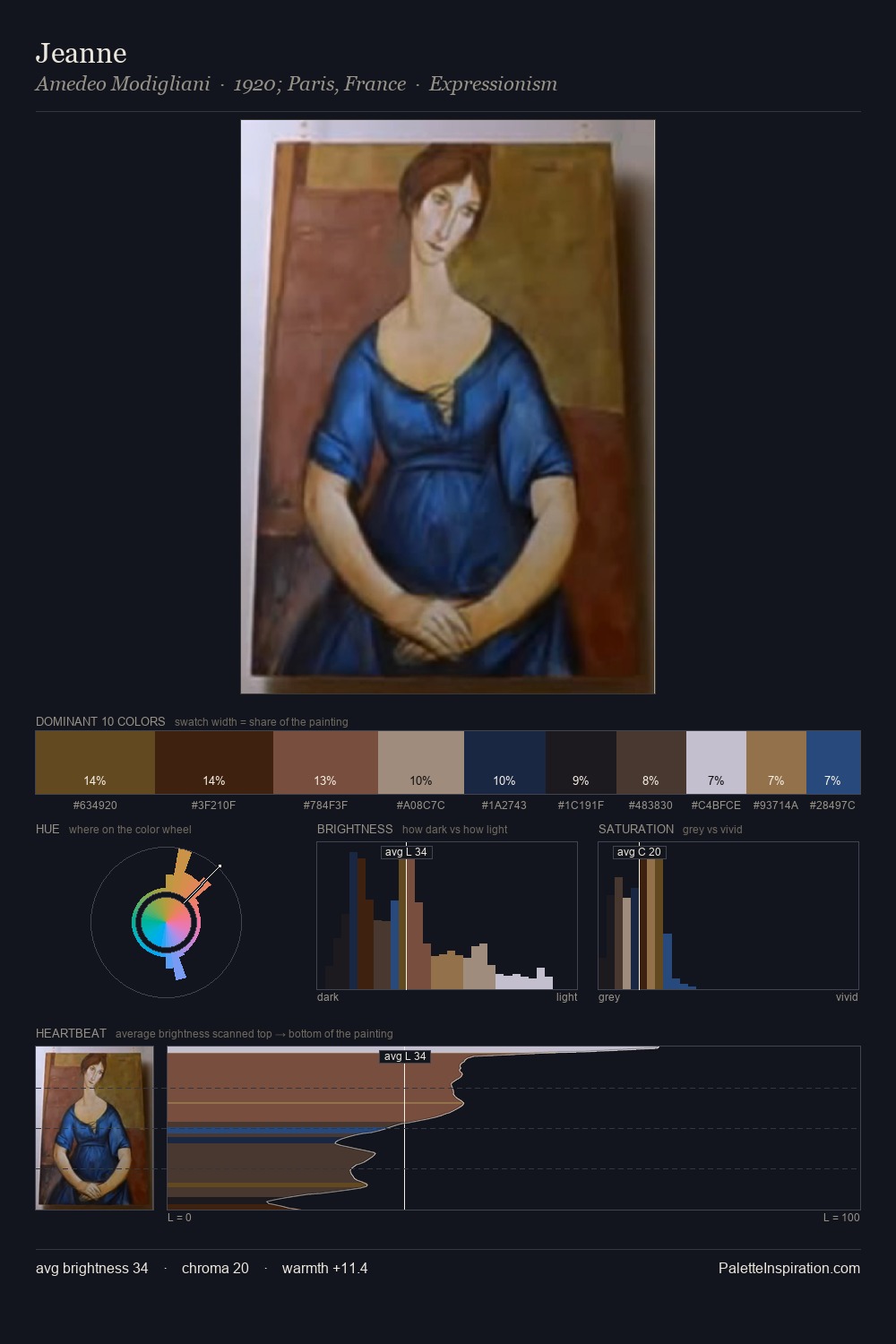Select the #C4BFCE light grey swatch
This screenshot has height=1344, width=896.
pyautogui.click(x=716, y=762)
